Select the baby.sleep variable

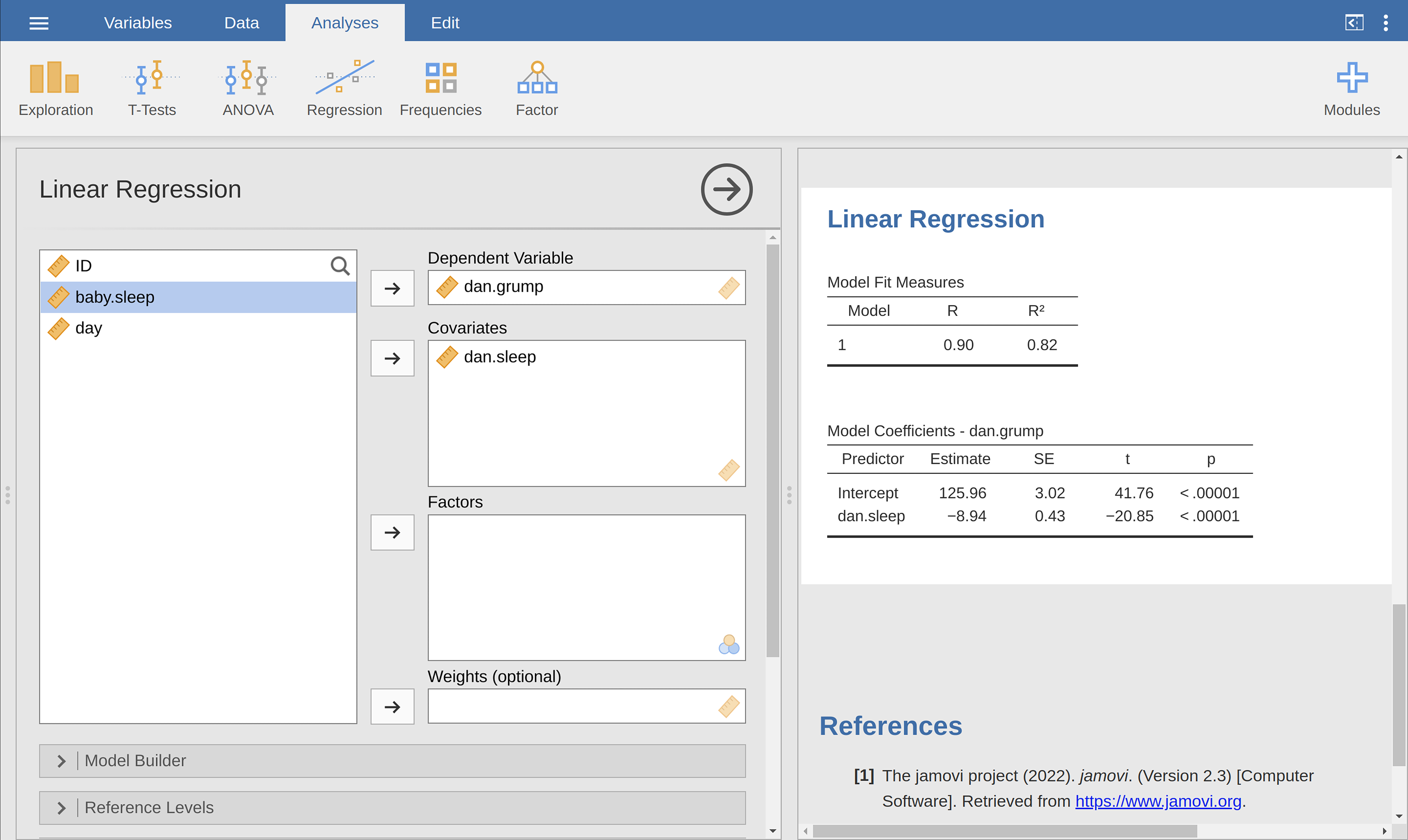tap(198, 297)
